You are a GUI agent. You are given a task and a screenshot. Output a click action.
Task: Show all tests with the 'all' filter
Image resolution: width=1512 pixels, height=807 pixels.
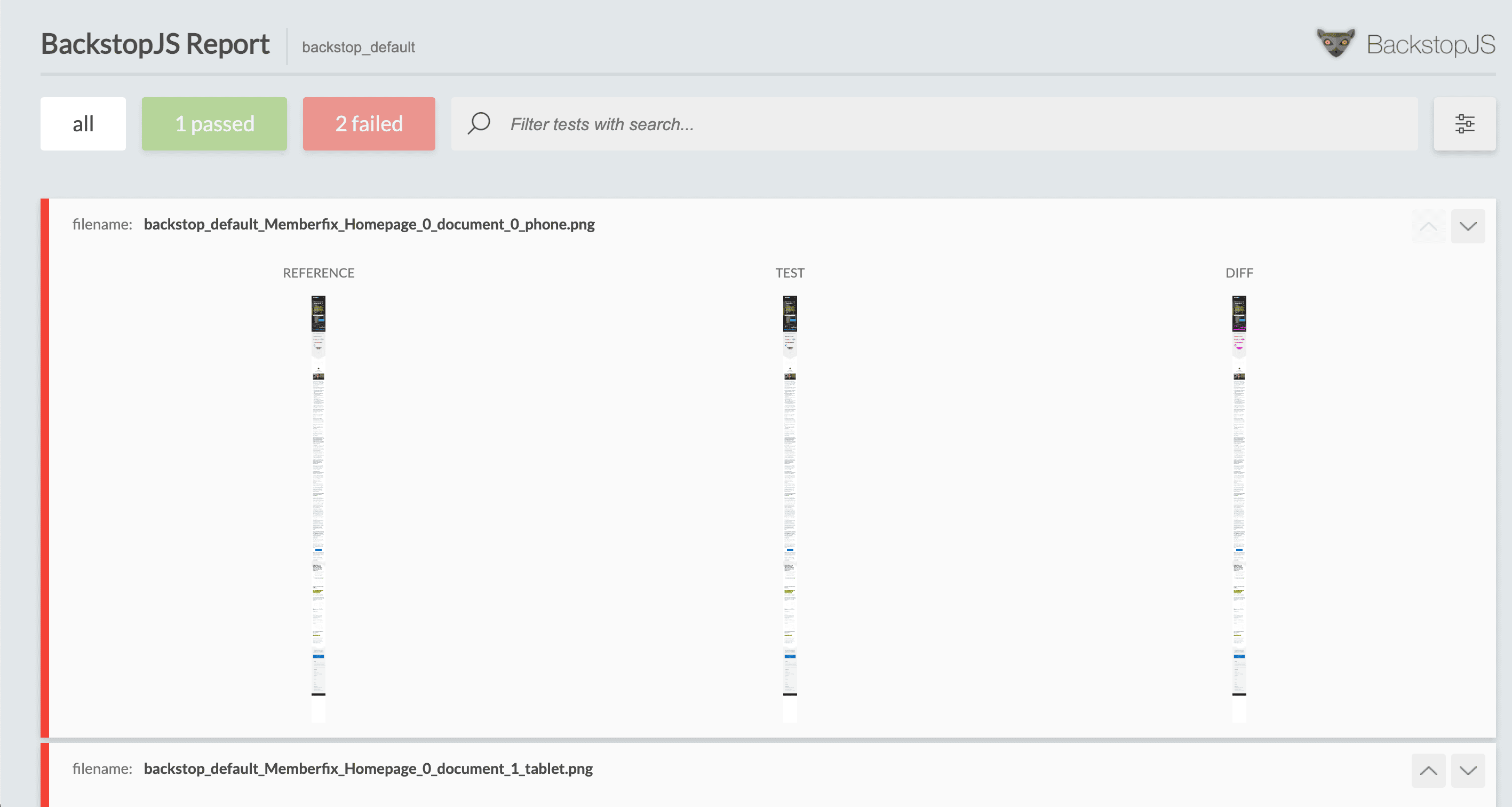(x=83, y=124)
